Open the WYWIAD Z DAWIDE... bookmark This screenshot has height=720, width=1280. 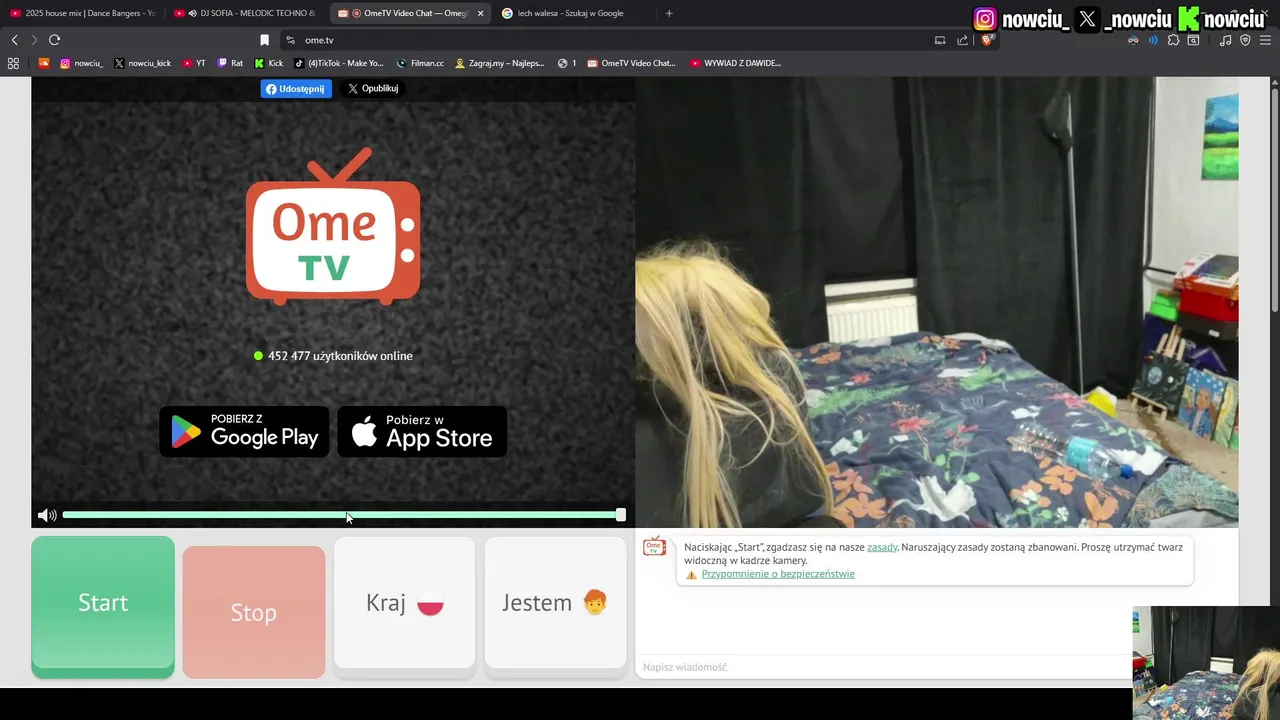tap(736, 63)
